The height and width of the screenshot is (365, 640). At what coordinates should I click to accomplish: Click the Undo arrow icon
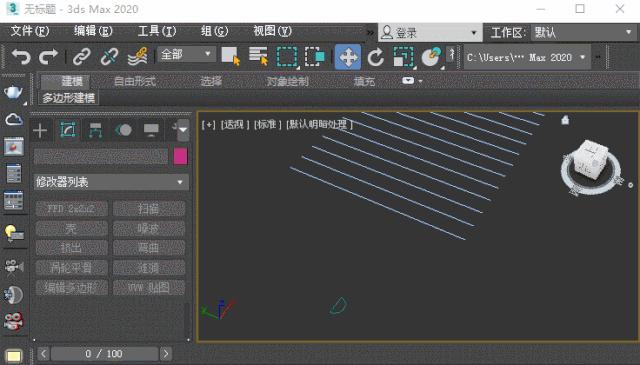pyautogui.click(x=21, y=57)
